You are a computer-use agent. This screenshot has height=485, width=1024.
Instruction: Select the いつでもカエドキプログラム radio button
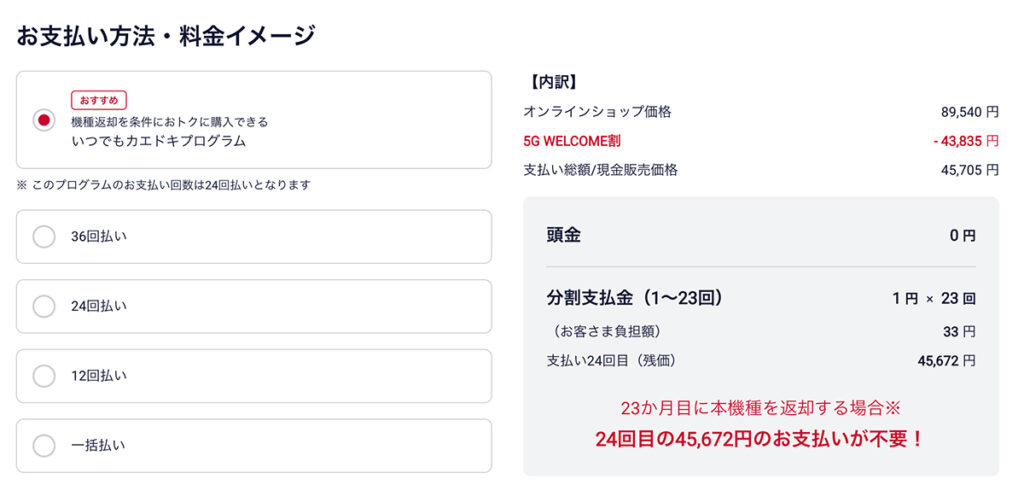pyautogui.click(x=43, y=120)
